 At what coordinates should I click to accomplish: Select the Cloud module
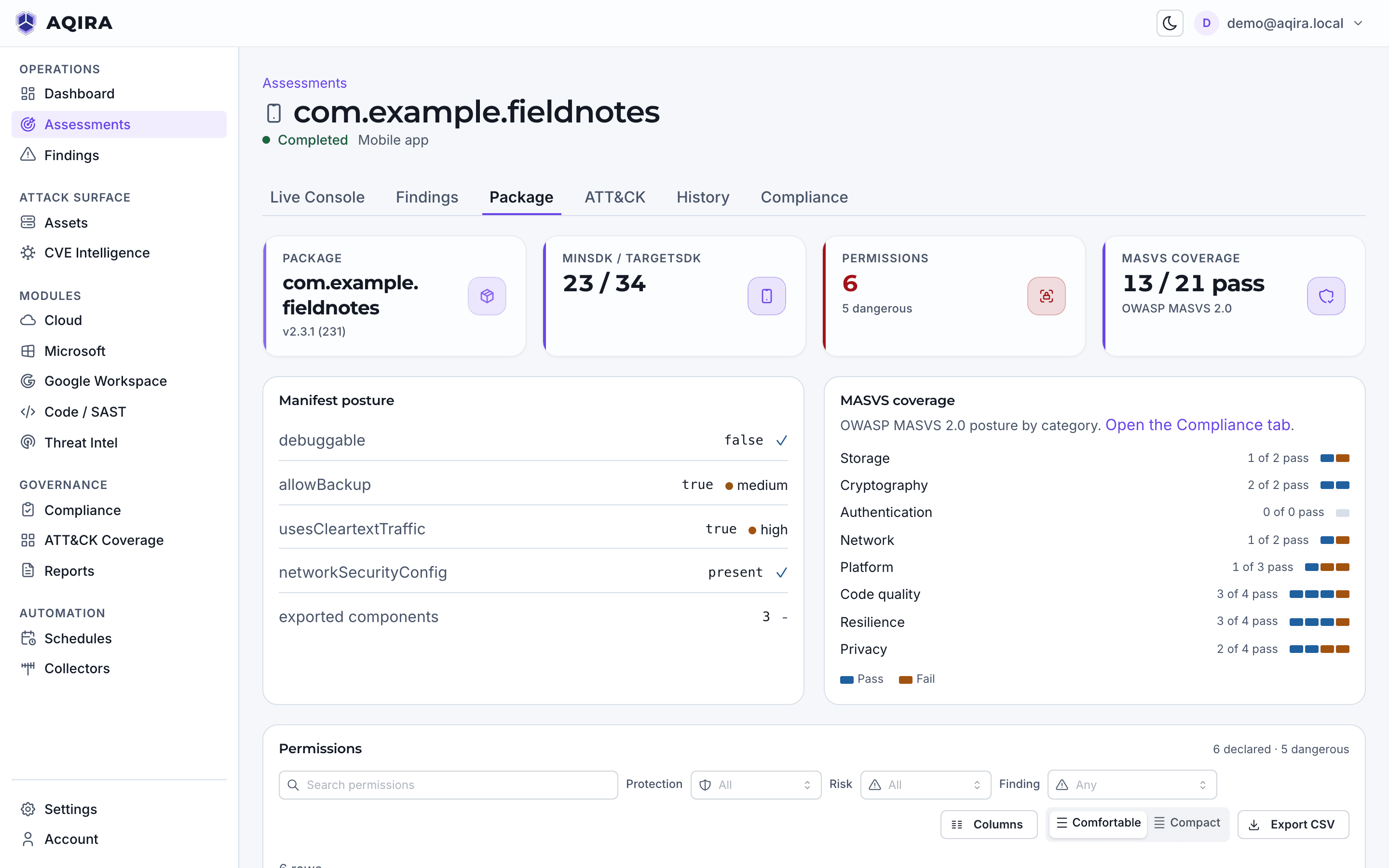click(x=119, y=320)
